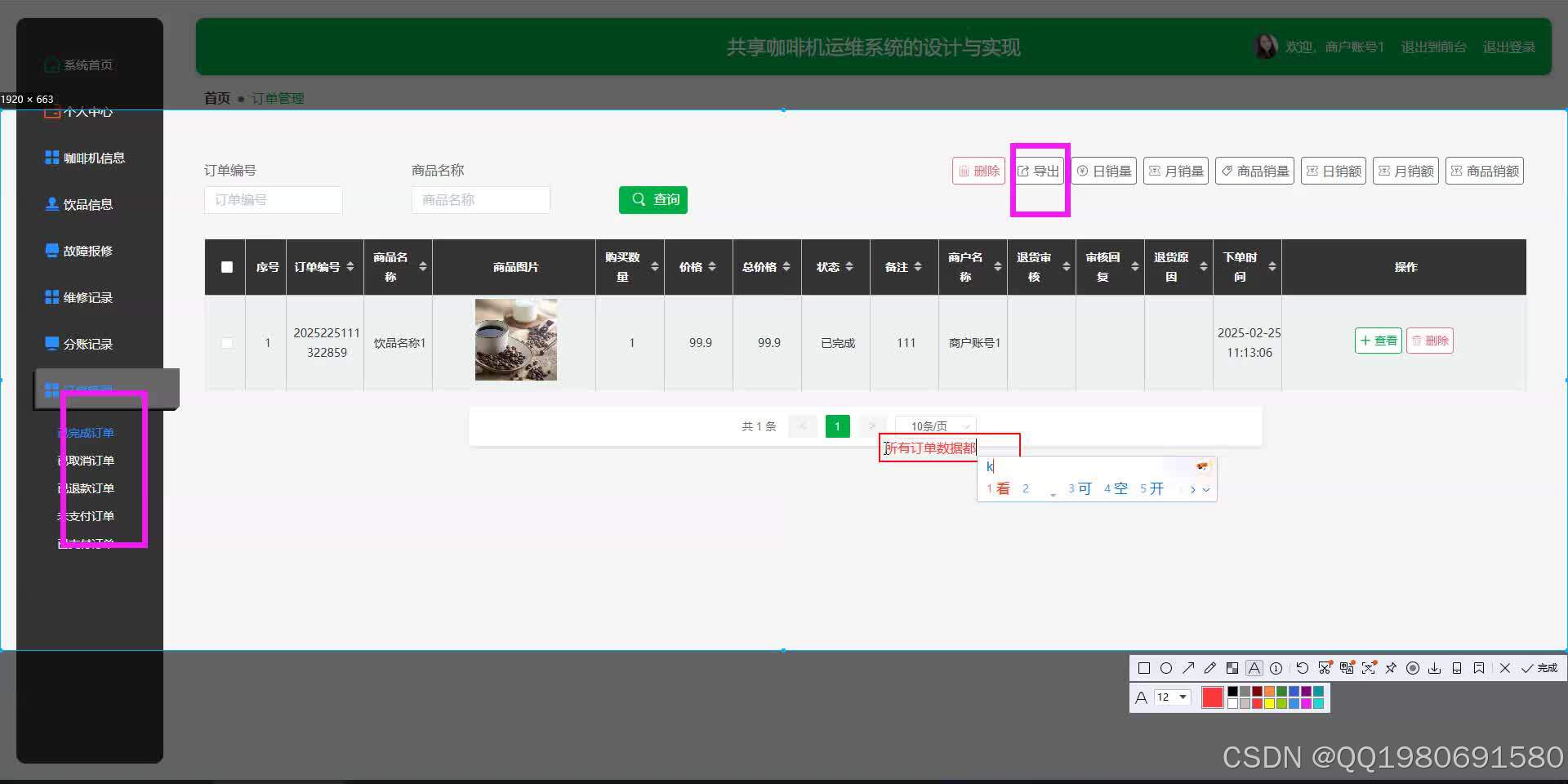Sort by 总价格 column arrows
The height and width of the screenshot is (784, 1568).
[x=786, y=266]
